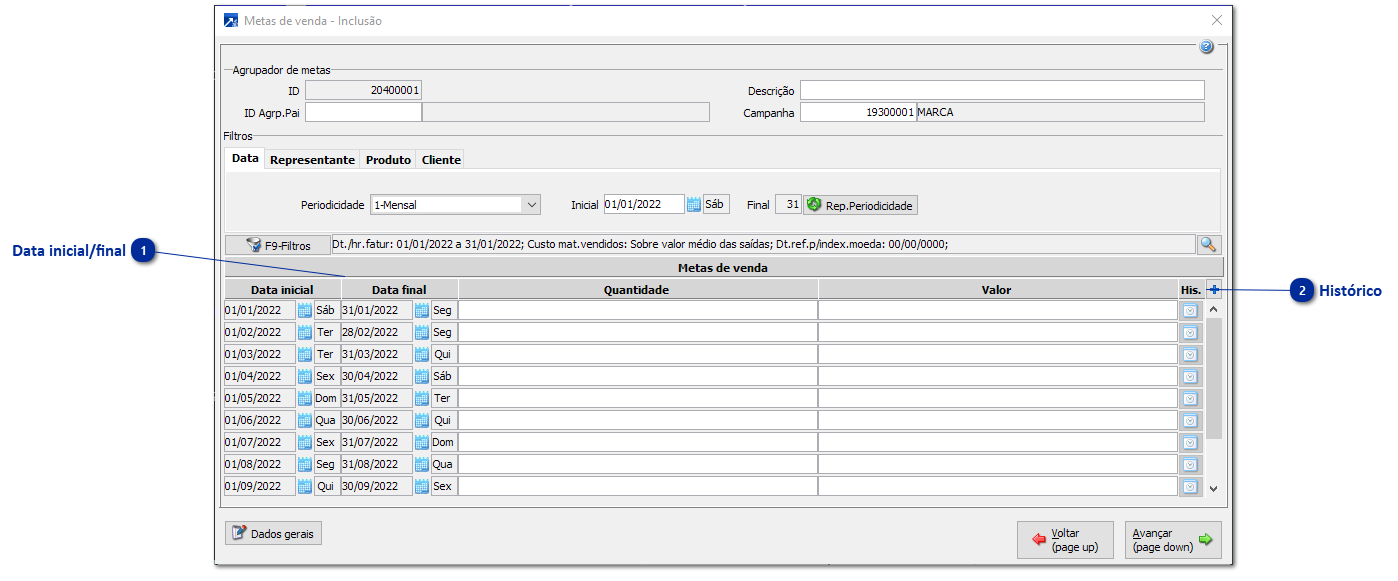Open calendar for Data inicial 01/05/2022
1398x581 pixels.
click(305, 398)
